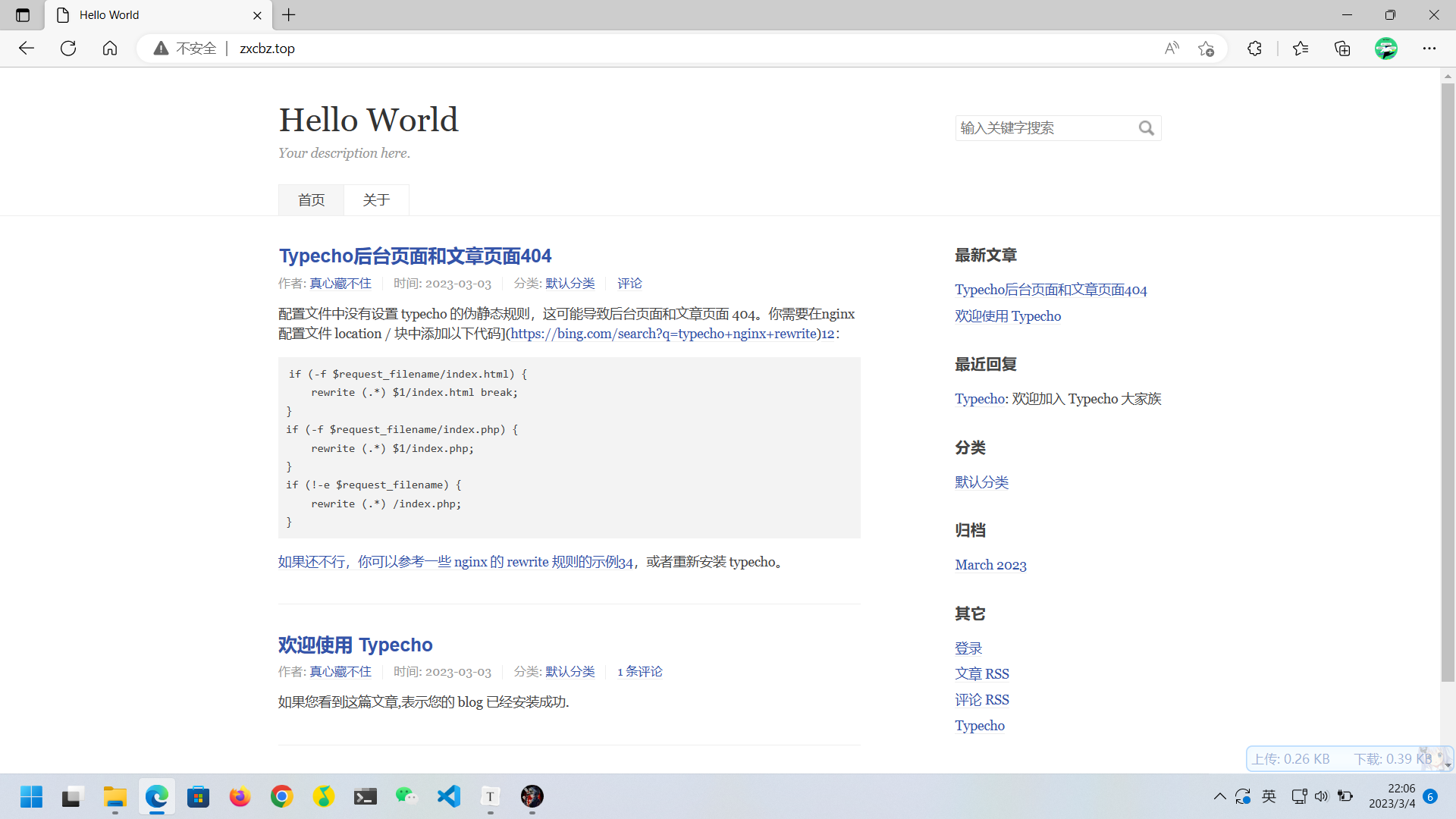Add this page to favorites
Viewport: 1456px width, 819px height.
point(1206,48)
